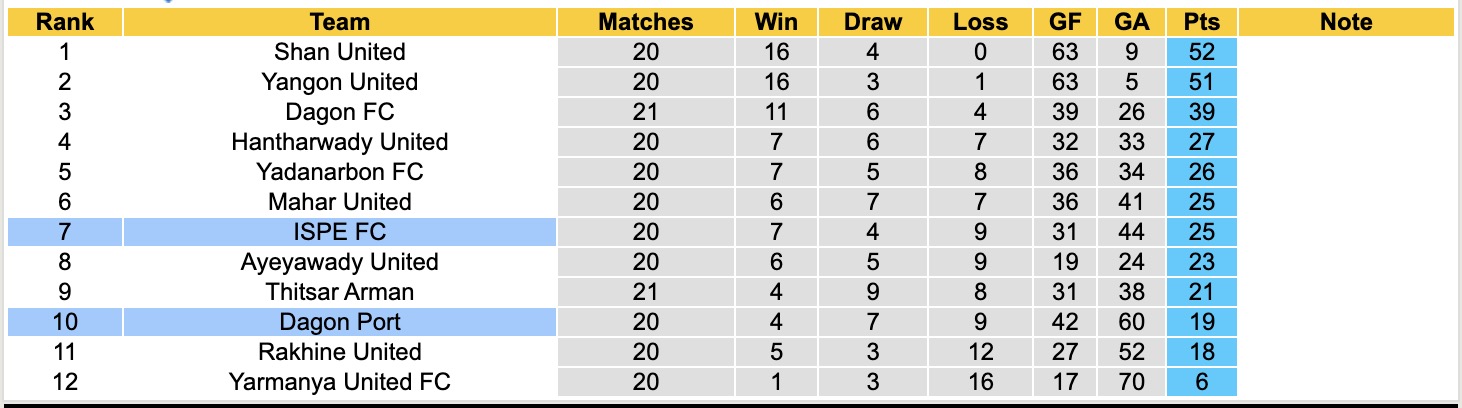
Task: Click the Win column header
Action: [x=776, y=22]
